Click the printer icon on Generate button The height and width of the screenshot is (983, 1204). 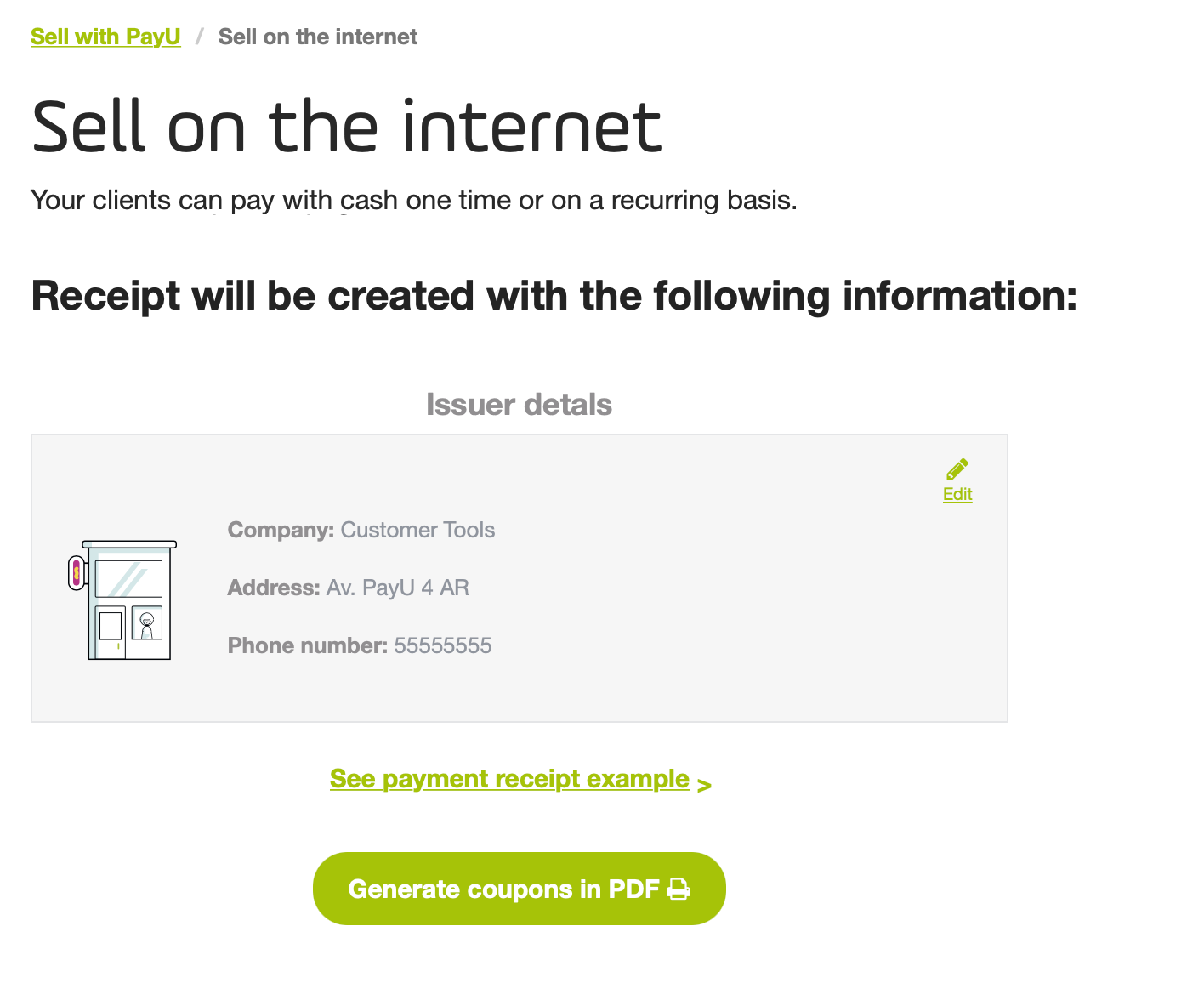679,889
